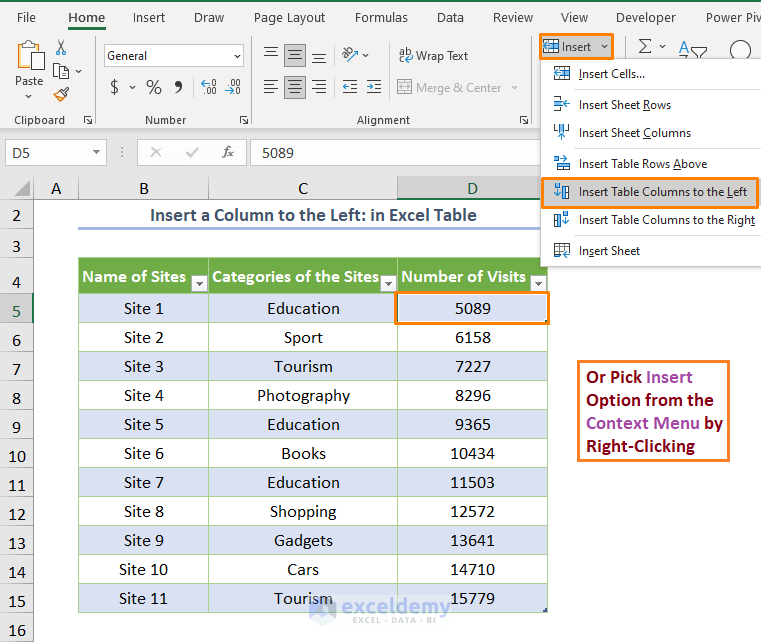Toggle Middle Align vertical alignment

click(294, 56)
